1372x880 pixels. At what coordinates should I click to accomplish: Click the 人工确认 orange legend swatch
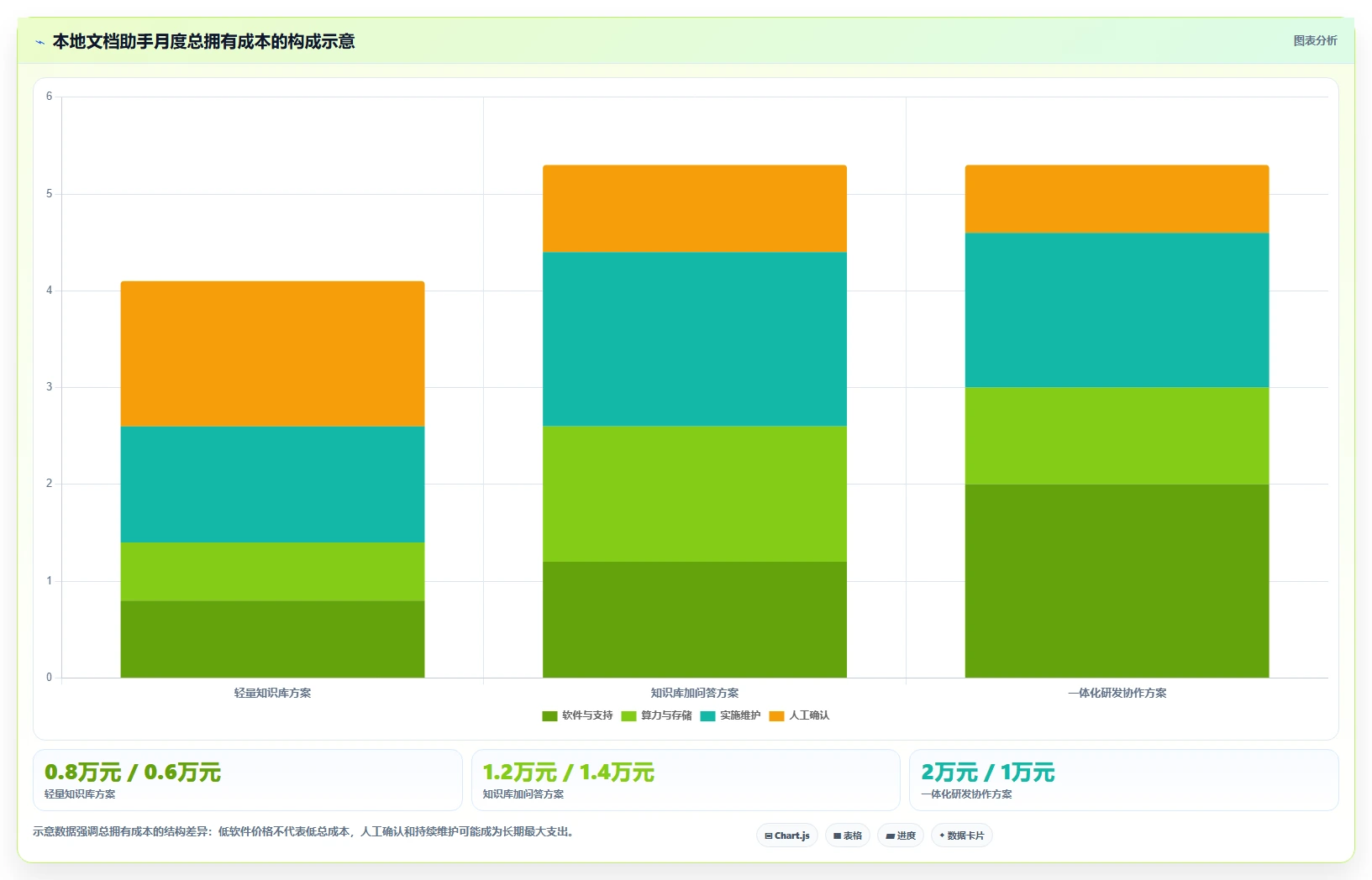(776, 716)
